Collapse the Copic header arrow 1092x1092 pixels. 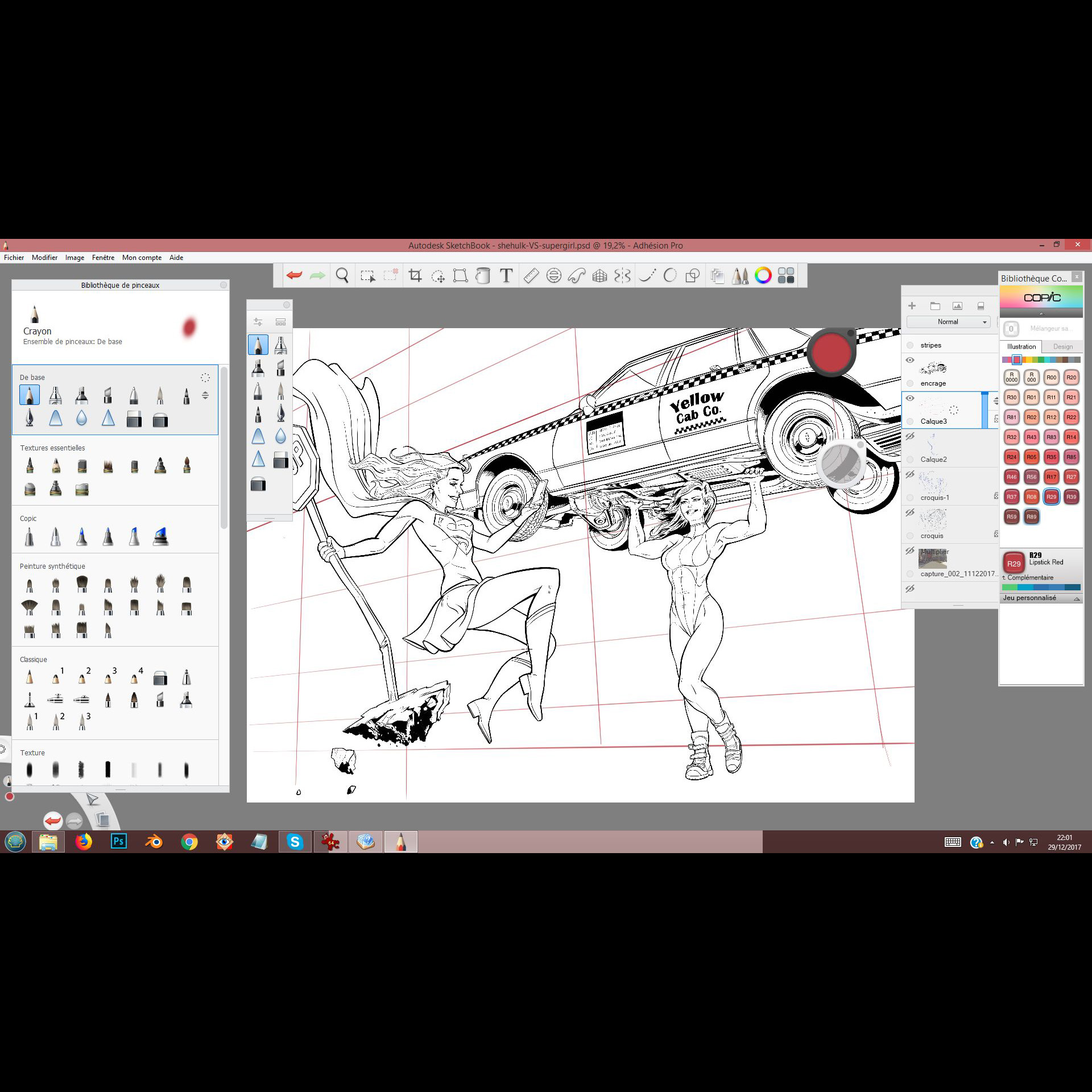coord(1041,313)
